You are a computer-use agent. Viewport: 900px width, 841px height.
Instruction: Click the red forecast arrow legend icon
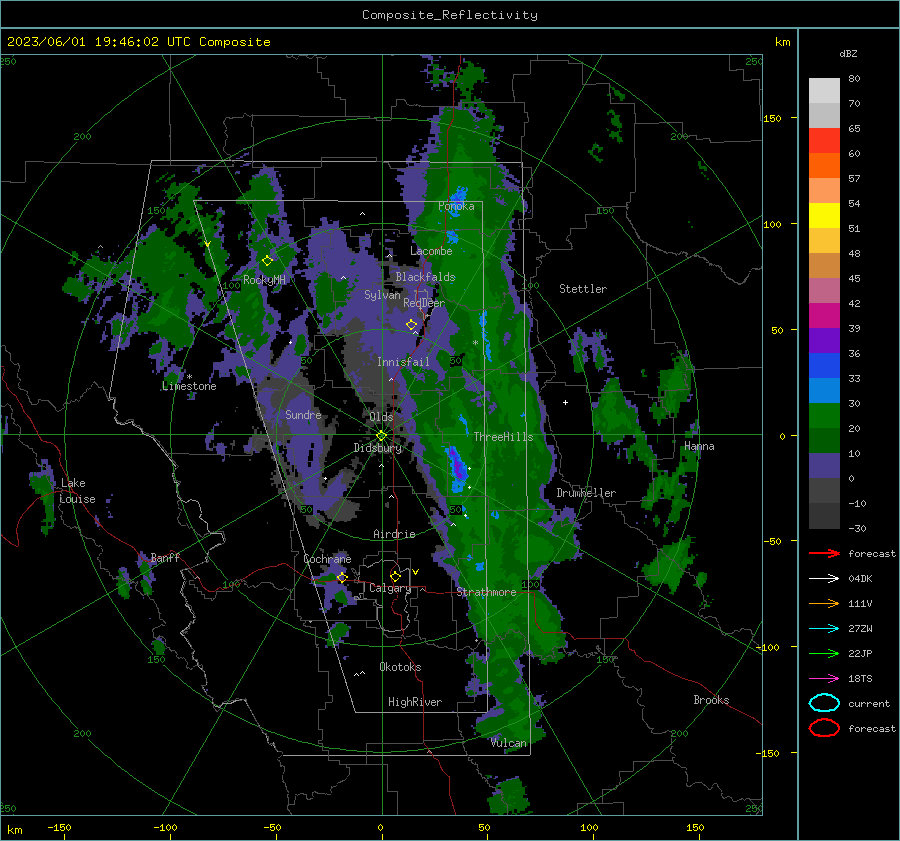coord(824,553)
